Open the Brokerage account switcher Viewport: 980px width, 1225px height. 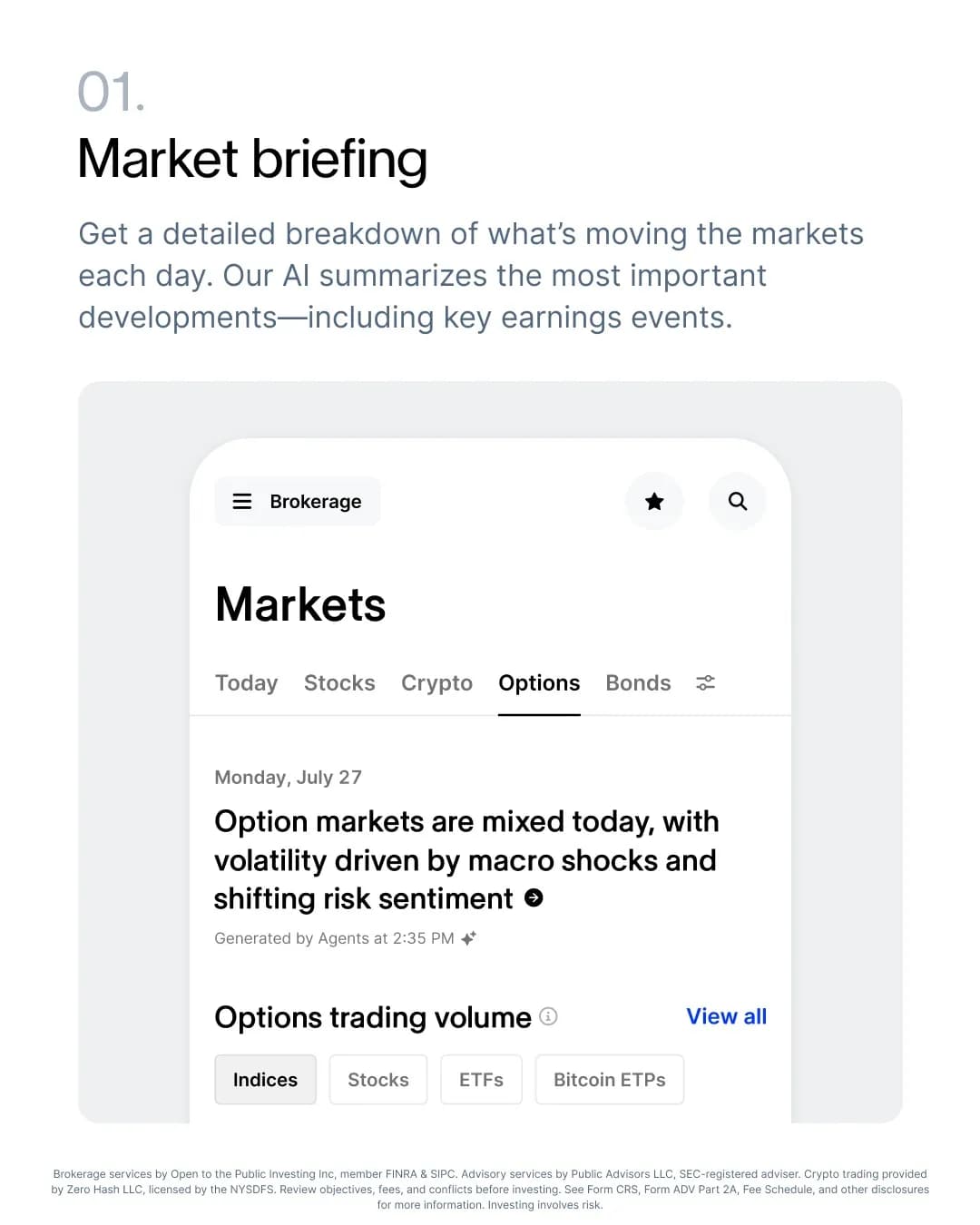pos(298,501)
